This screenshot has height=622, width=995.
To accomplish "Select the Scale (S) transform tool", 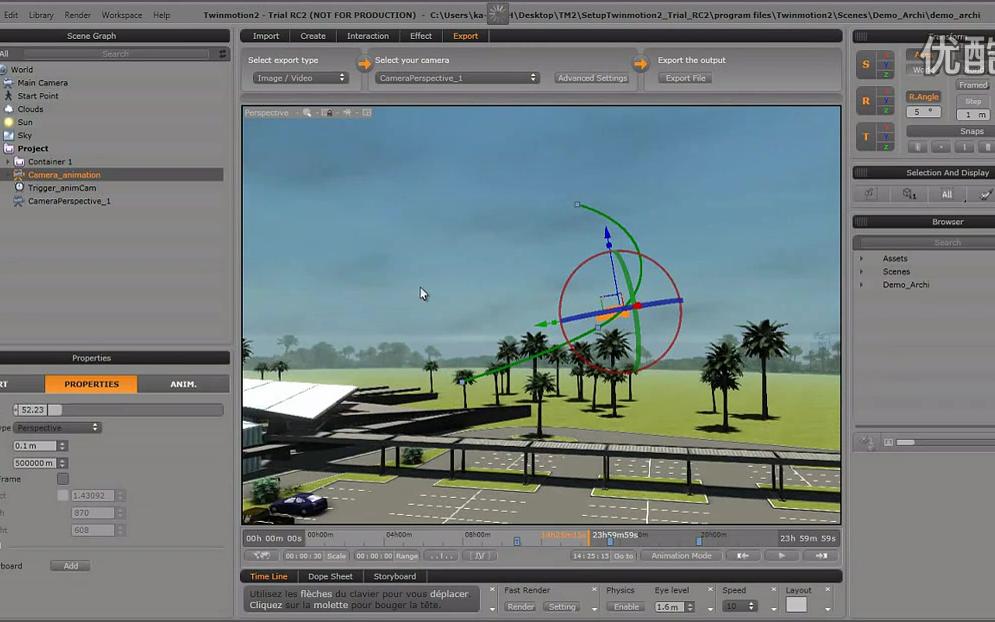I will pos(866,64).
